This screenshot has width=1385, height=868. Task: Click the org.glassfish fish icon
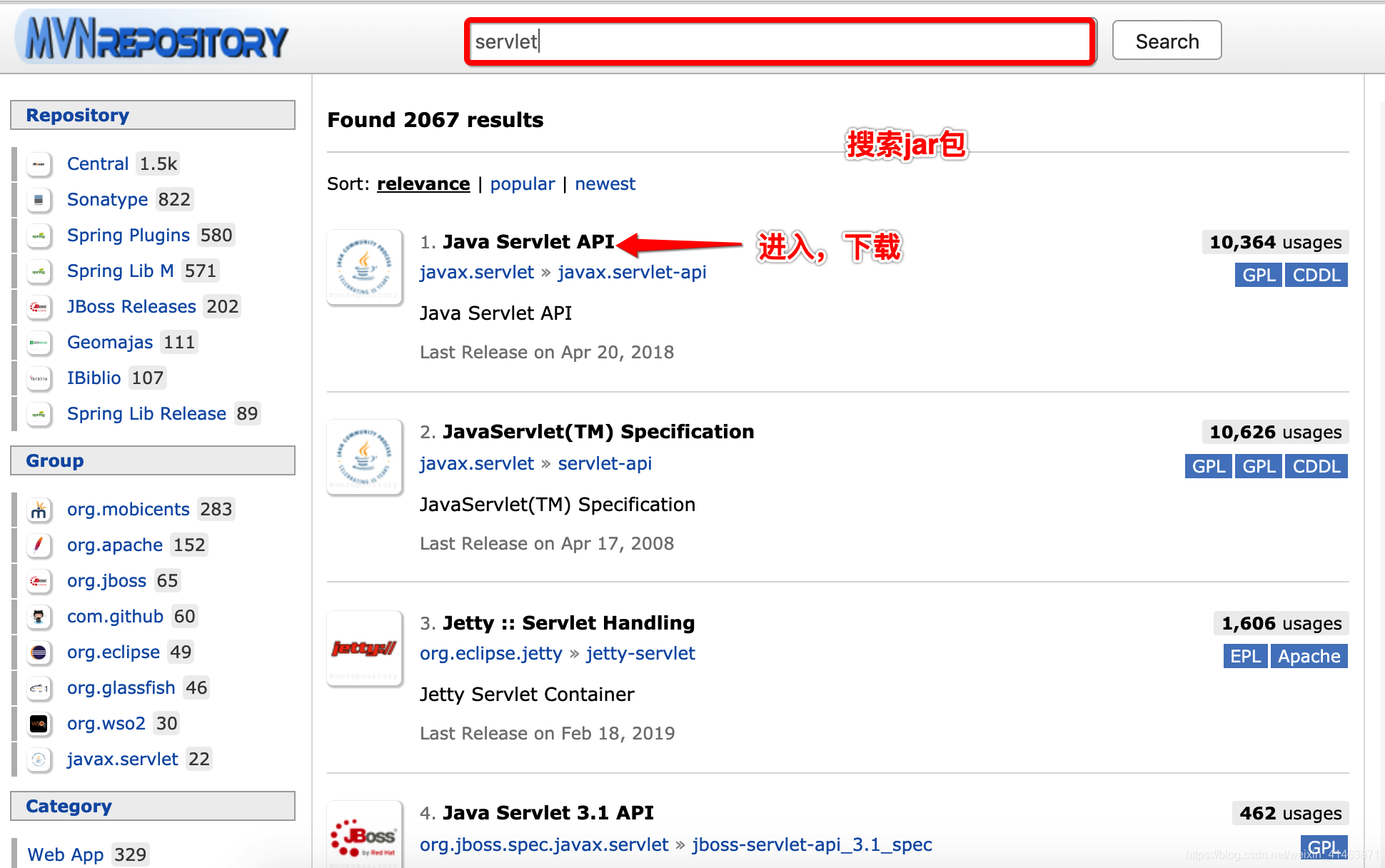coord(39,688)
